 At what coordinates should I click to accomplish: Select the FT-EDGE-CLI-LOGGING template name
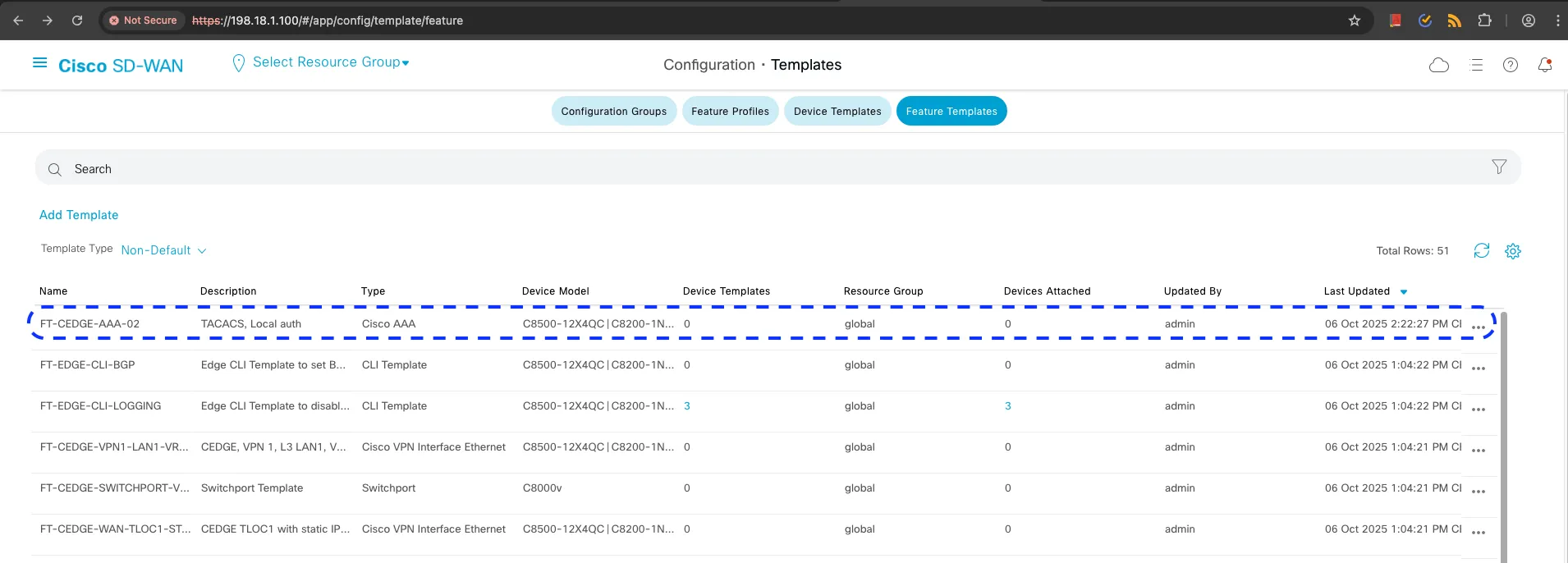pyautogui.click(x=101, y=406)
